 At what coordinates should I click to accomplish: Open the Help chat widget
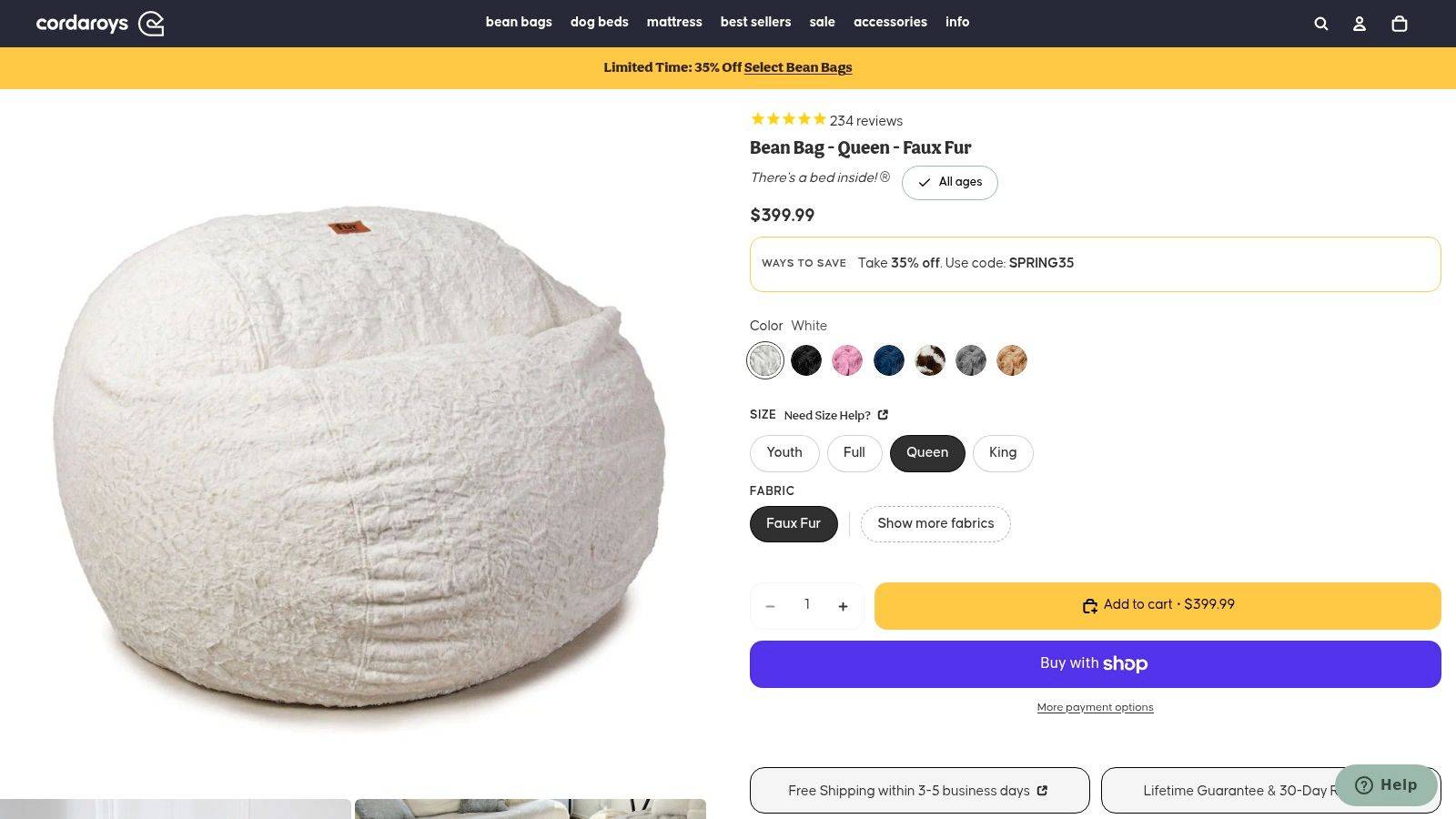click(x=1385, y=784)
